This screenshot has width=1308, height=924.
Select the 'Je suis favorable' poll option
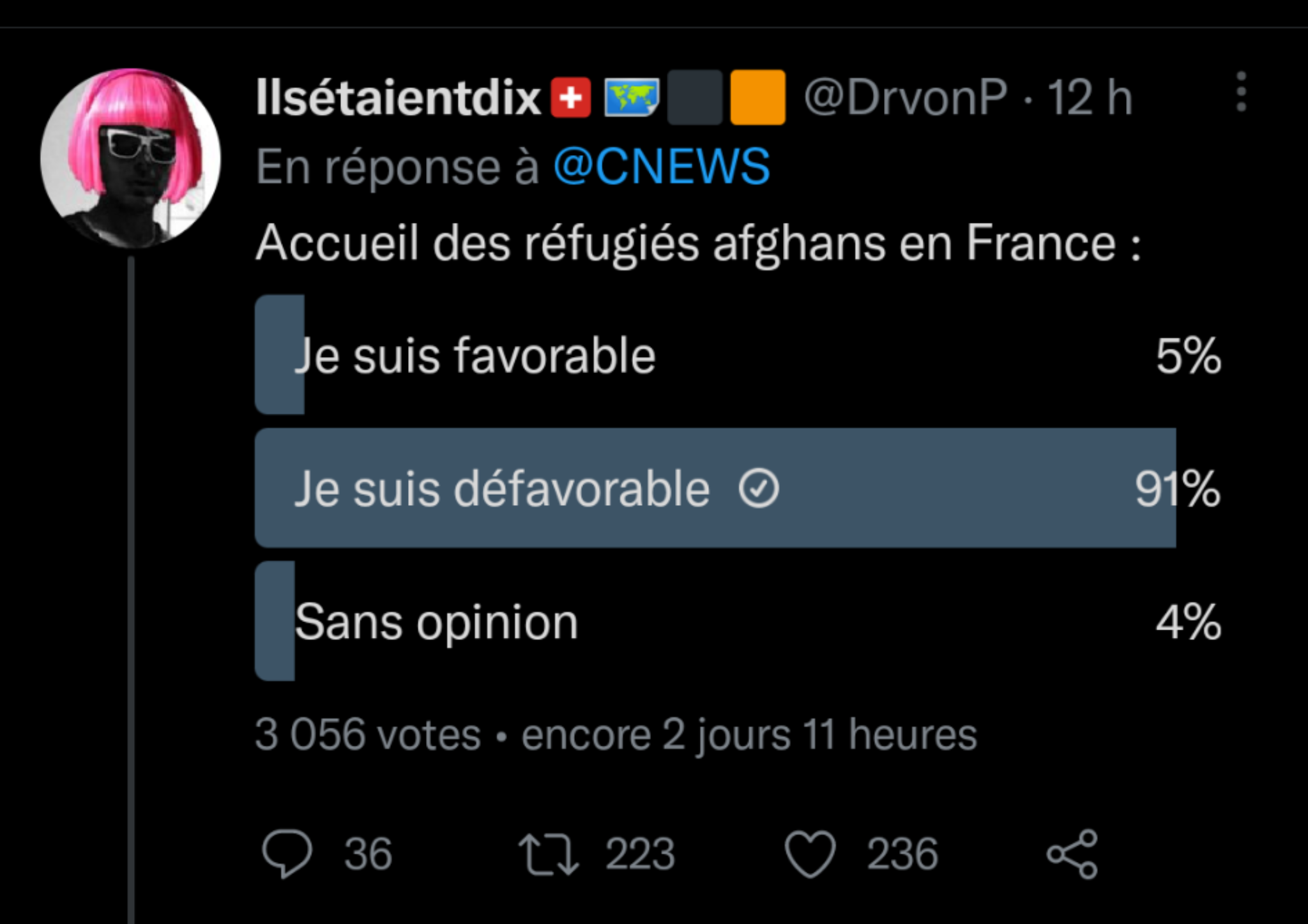coord(738,355)
